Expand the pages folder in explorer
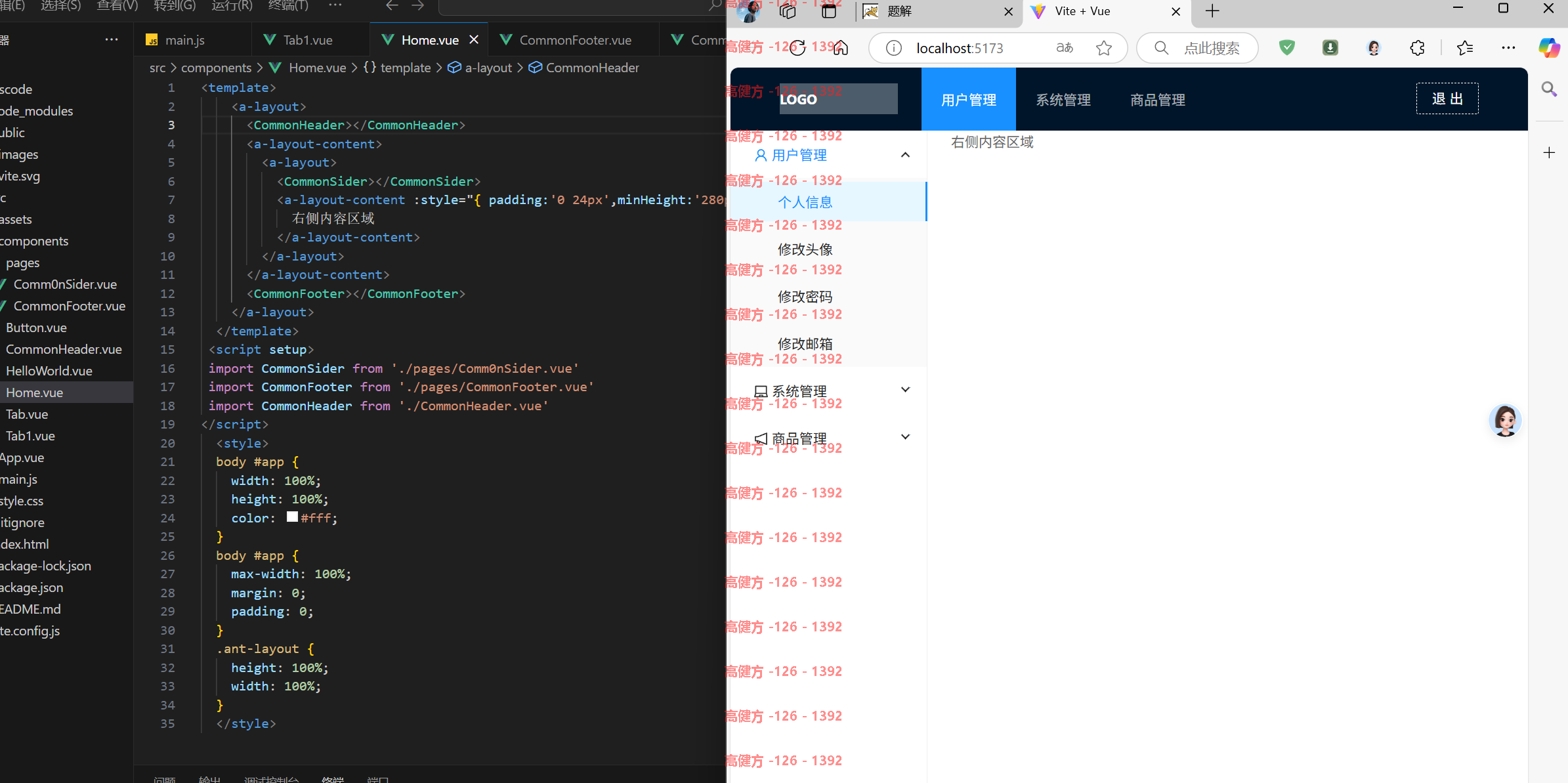 tap(22, 263)
